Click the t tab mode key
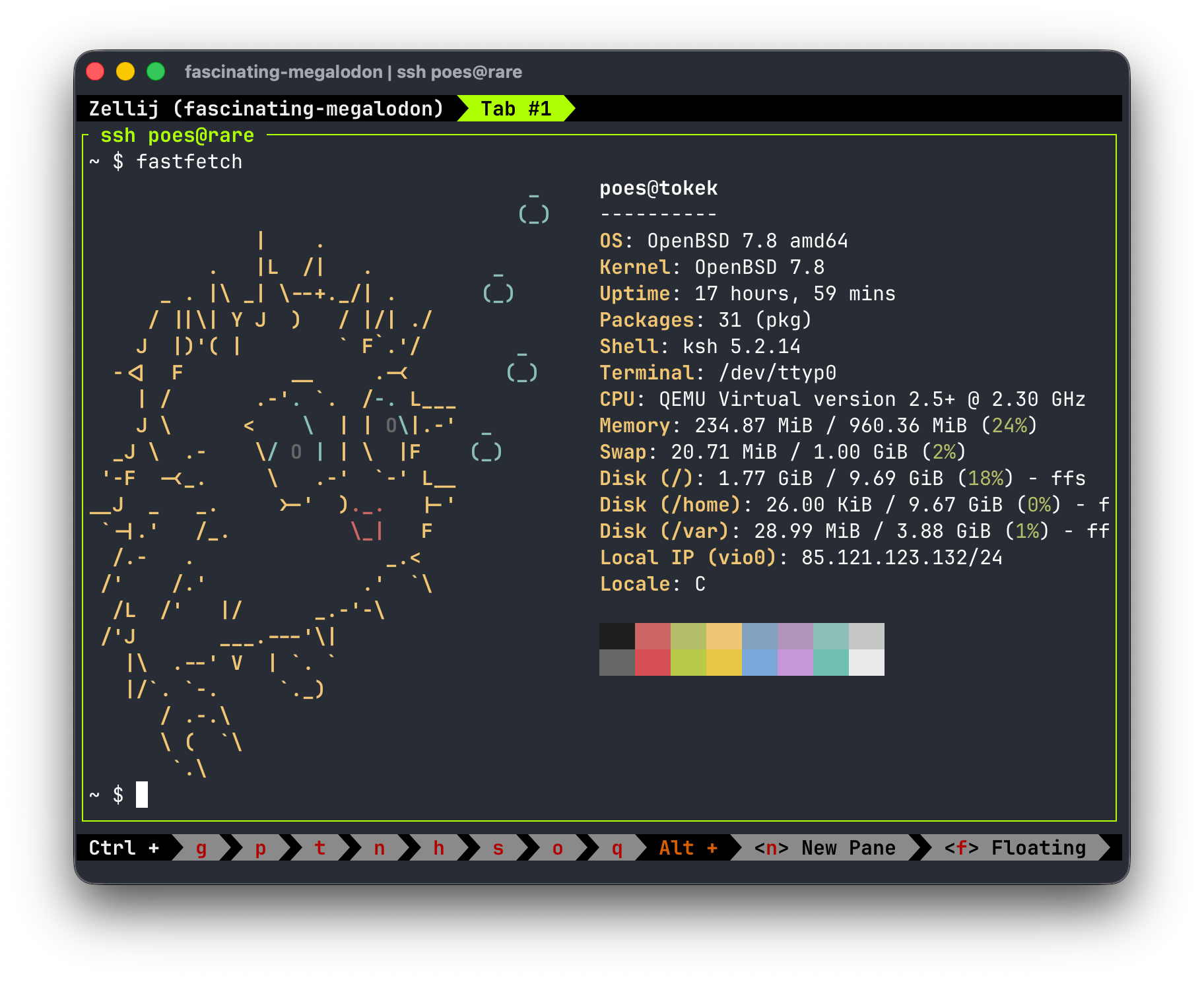This screenshot has width=1204, height=982. (x=320, y=848)
